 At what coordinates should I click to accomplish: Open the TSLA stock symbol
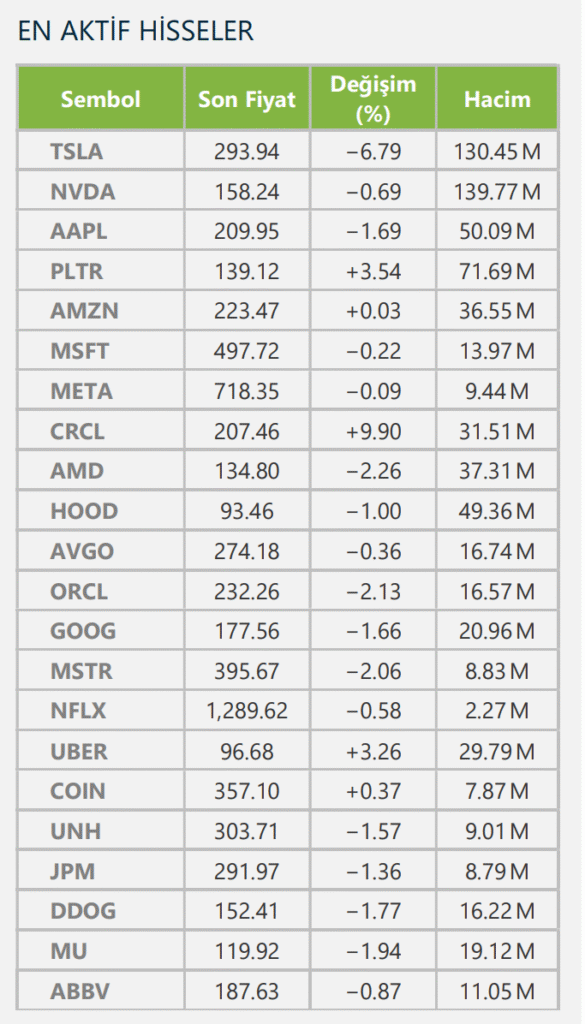(76, 152)
